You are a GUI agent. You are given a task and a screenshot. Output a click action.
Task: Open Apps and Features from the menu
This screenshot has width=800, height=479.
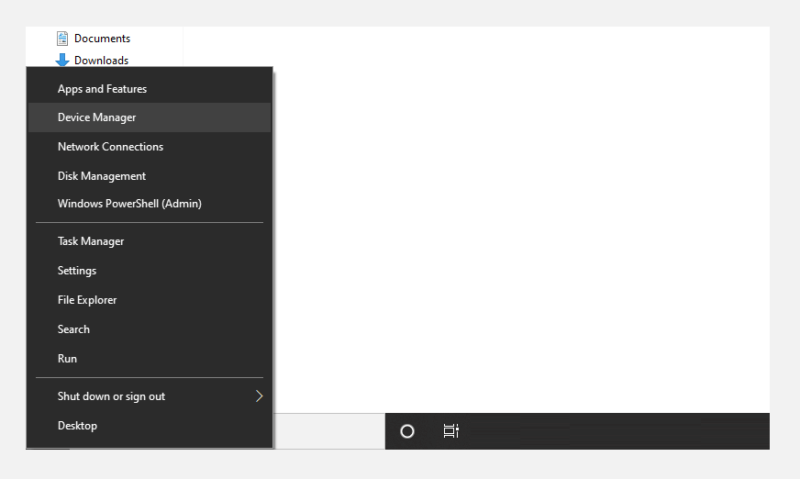[x=149, y=89]
